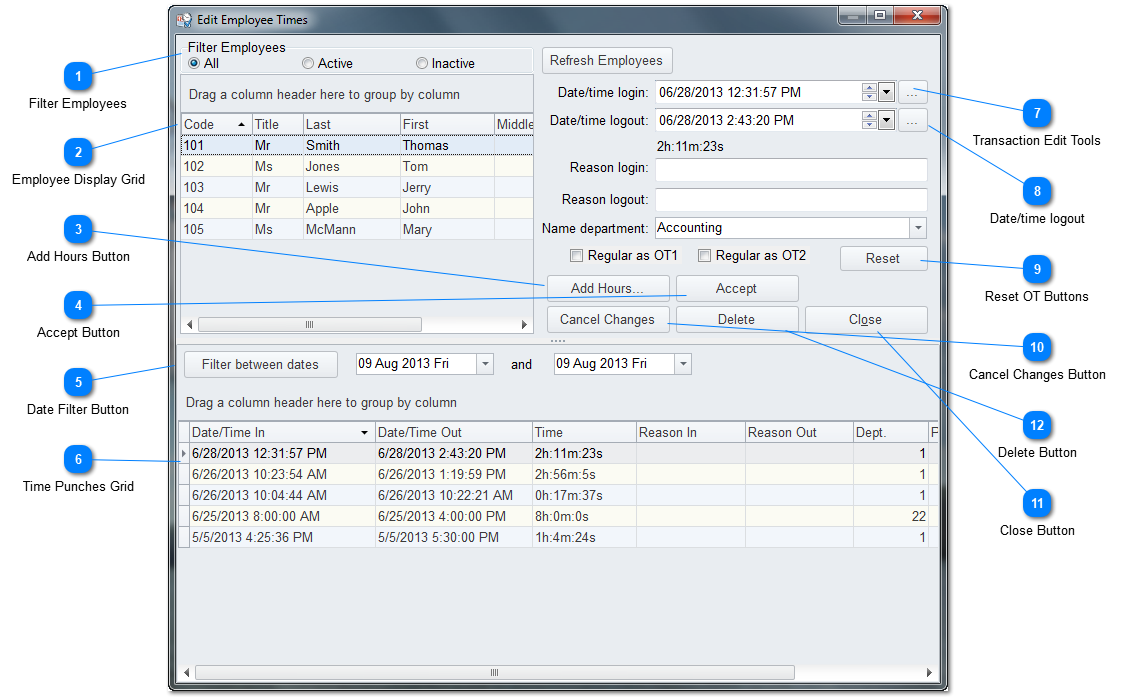Click the Reason login text field
Image resolution: width=1122 pixels, height=700 pixels.
coord(790,169)
